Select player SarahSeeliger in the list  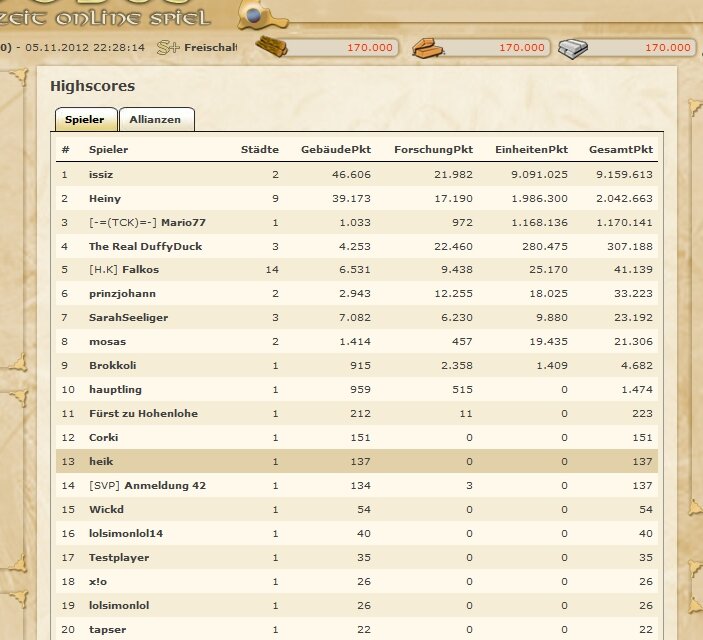point(128,318)
